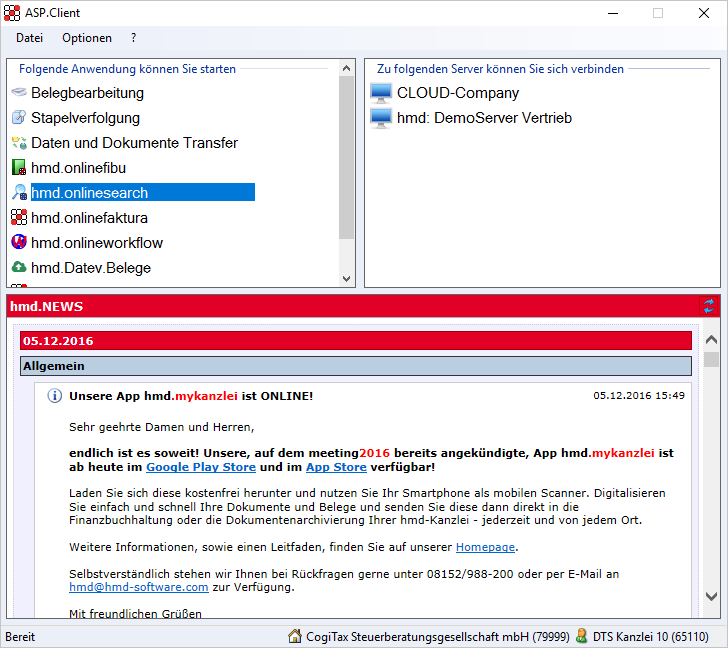The width and height of the screenshot is (728, 648).
Task: Open the Datei menu
Action: (29, 38)
